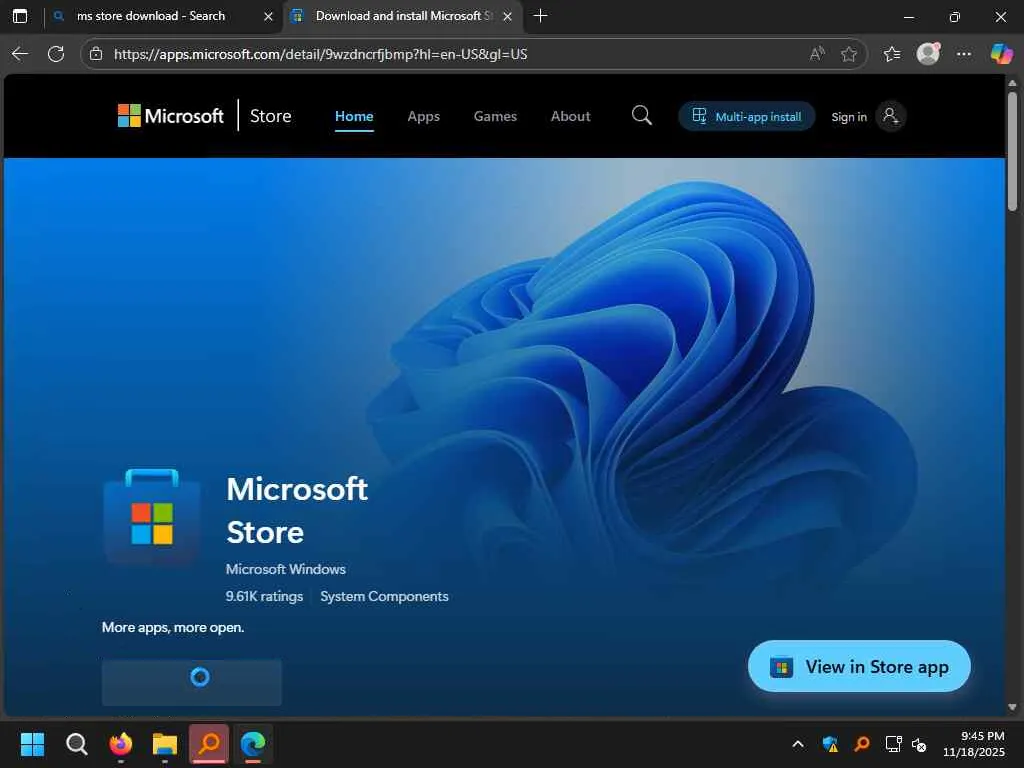This screenshot has width=1024, height=768.
Task: Reload the page with the refresh icon
Action: (x=56, y=54)
